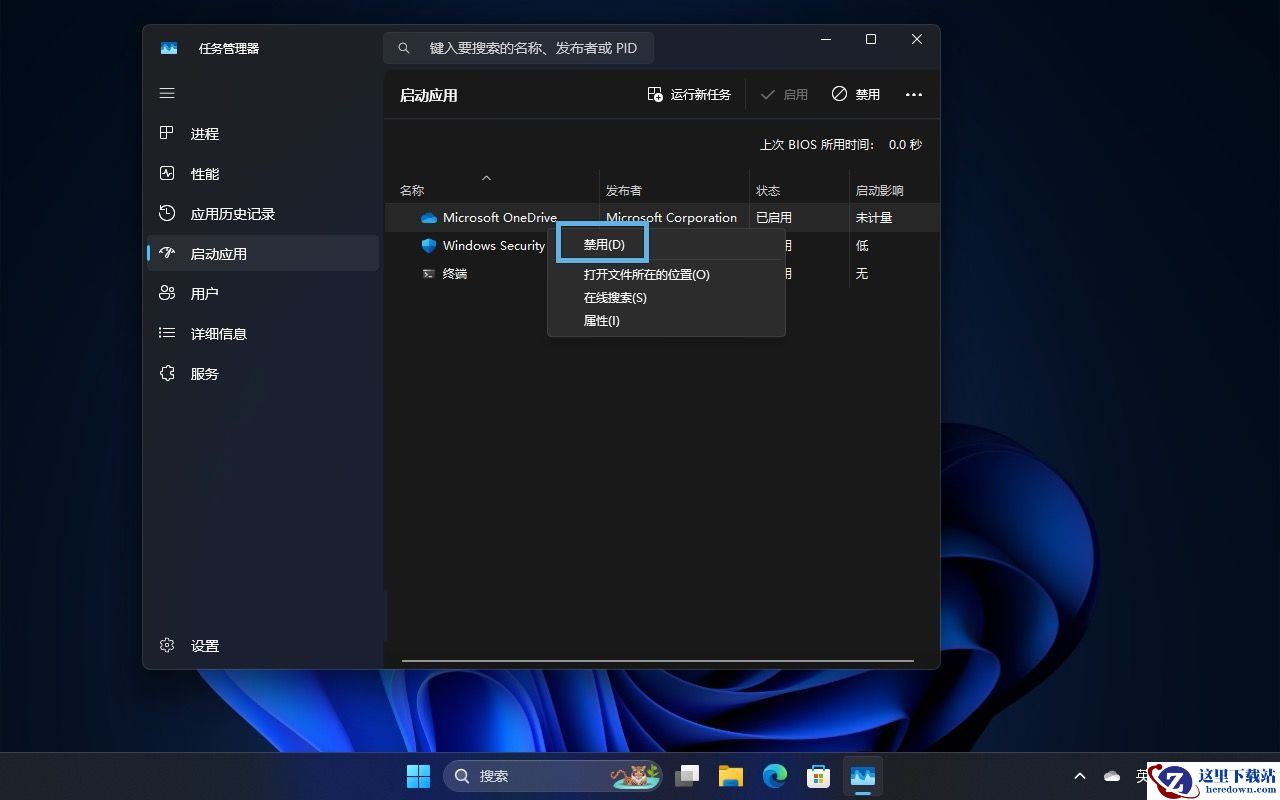
Task: Click the 禁用 toolbar button
Action: 856,95
